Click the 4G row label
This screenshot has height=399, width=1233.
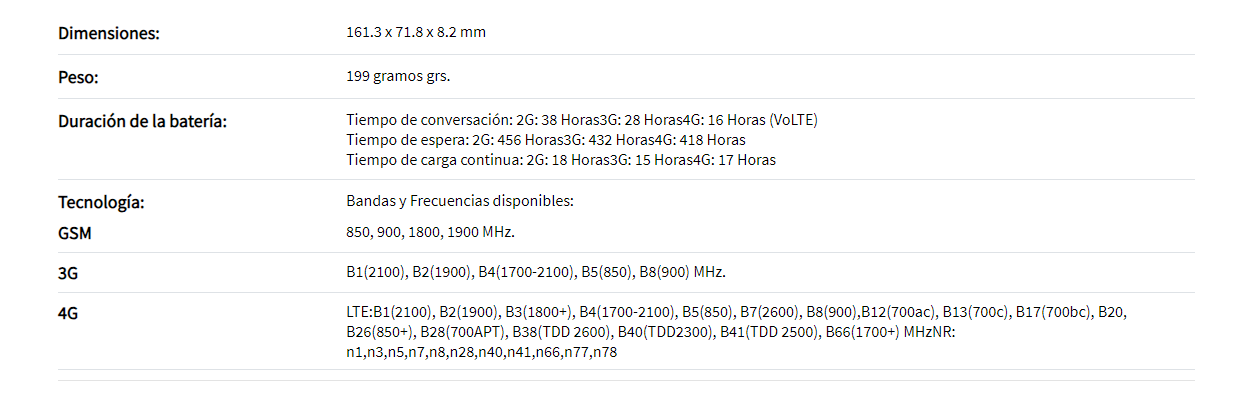coord(69,313)
